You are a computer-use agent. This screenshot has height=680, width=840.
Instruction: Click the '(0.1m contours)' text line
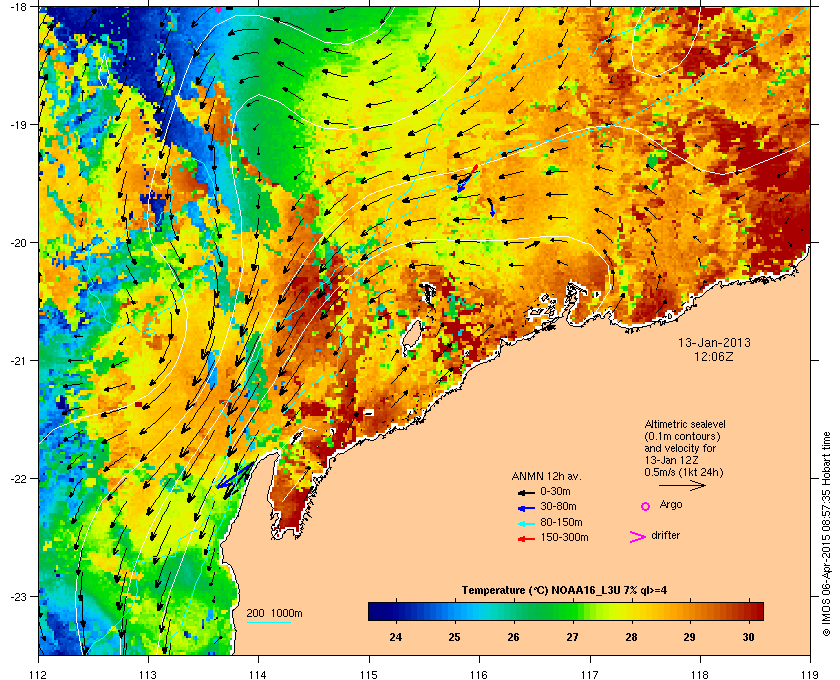(x=682, y=436)
